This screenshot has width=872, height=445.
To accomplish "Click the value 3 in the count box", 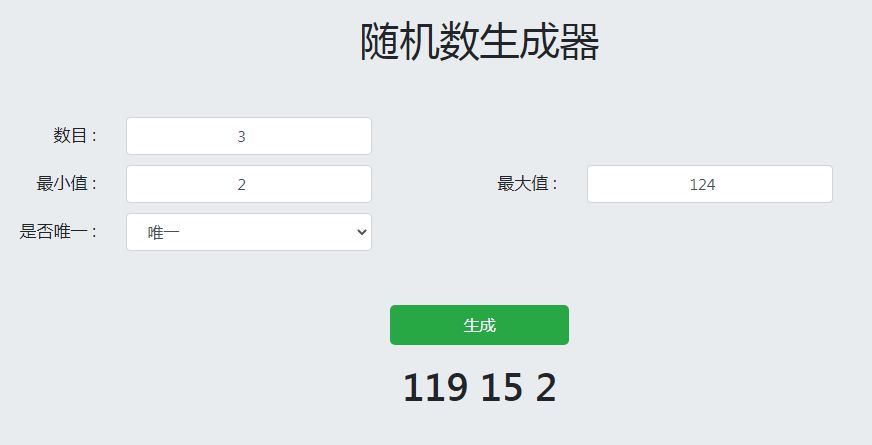I will point(241,137).
